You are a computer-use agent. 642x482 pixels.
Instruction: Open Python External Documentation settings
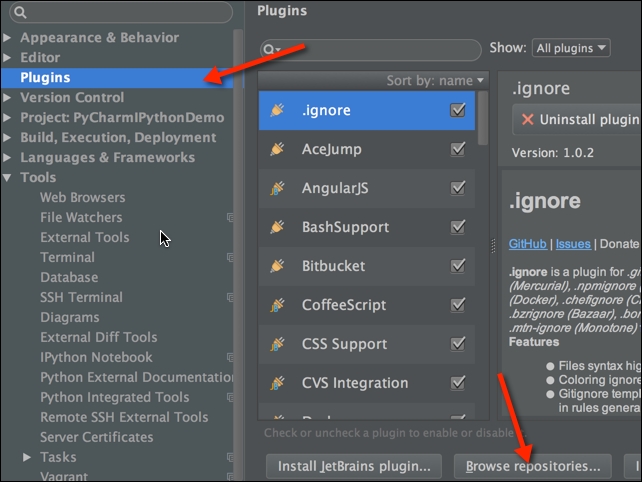(x=137, y=377)
